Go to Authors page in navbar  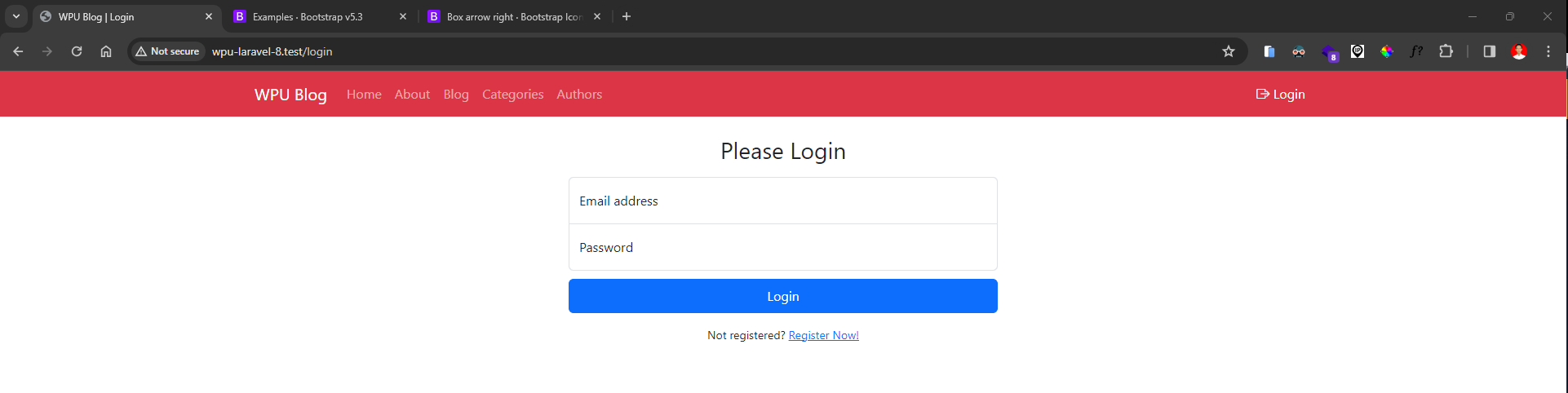(579, 95)
